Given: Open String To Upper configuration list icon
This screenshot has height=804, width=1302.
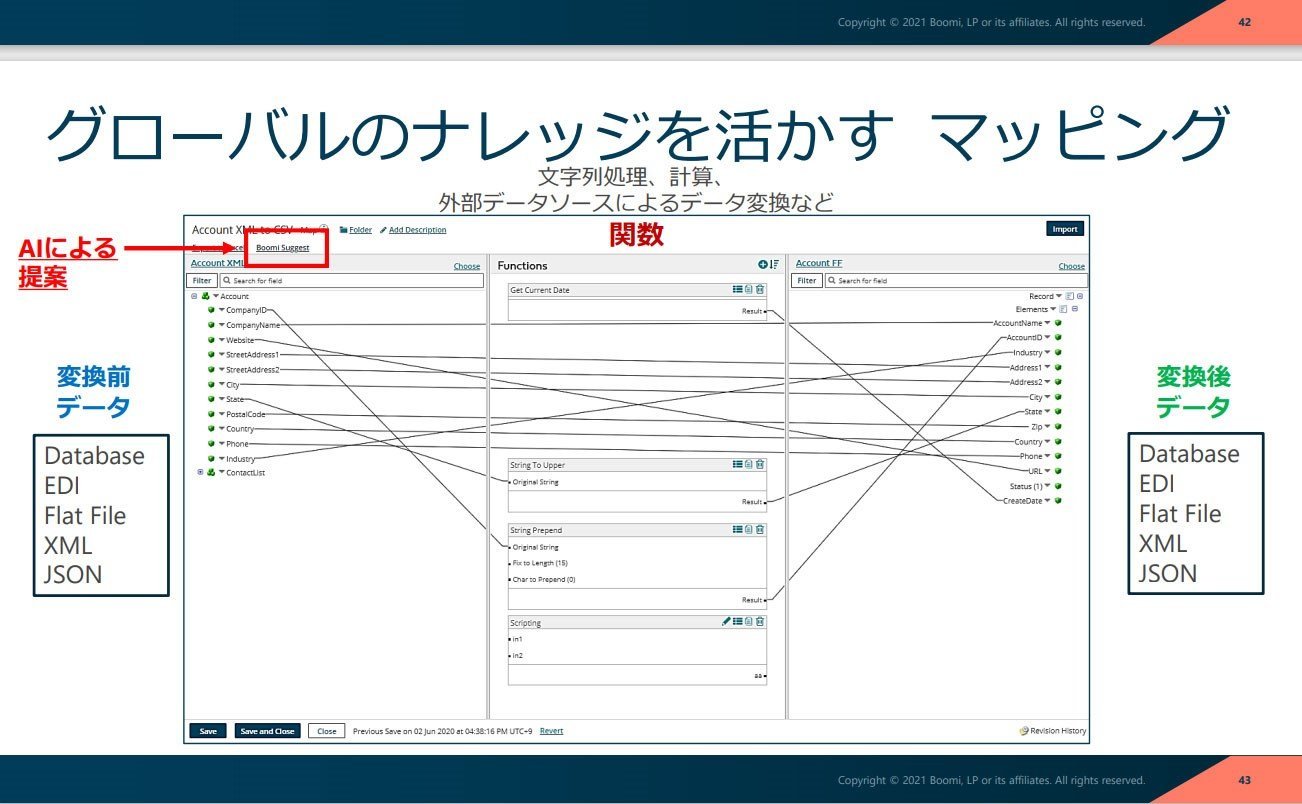Looking at the screenshot, I should 738,464.
